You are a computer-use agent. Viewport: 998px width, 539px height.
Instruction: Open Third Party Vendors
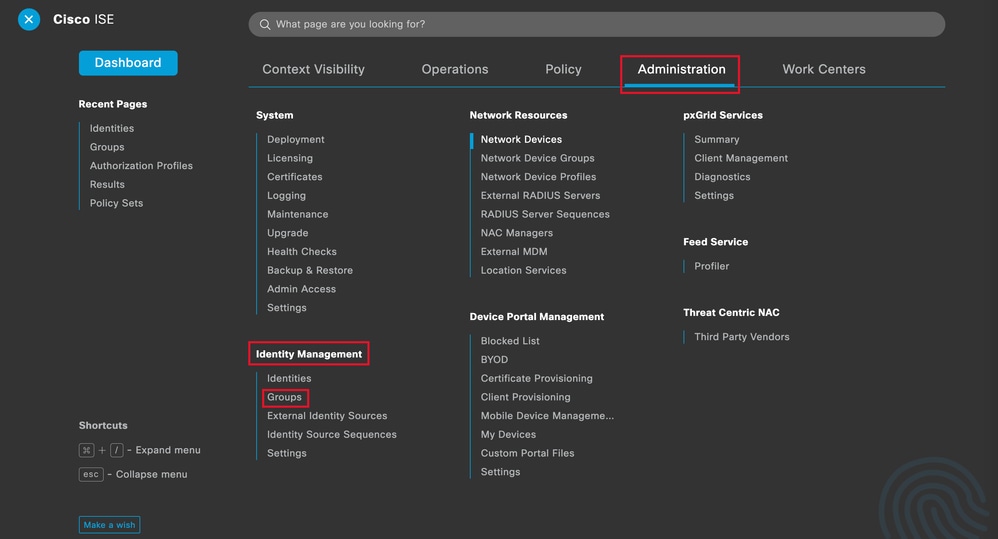pyautogui.click(x=741, y=337)
